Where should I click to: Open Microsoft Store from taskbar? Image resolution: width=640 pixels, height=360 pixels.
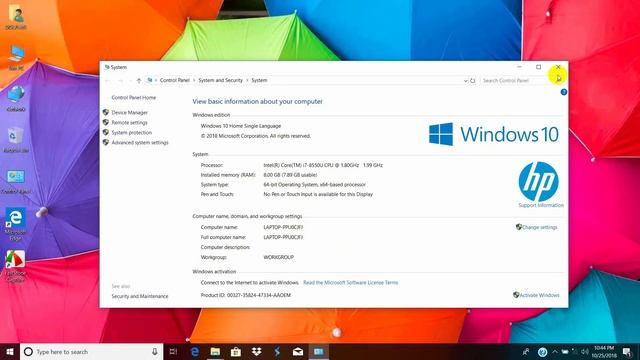click(x=236, y=351)
